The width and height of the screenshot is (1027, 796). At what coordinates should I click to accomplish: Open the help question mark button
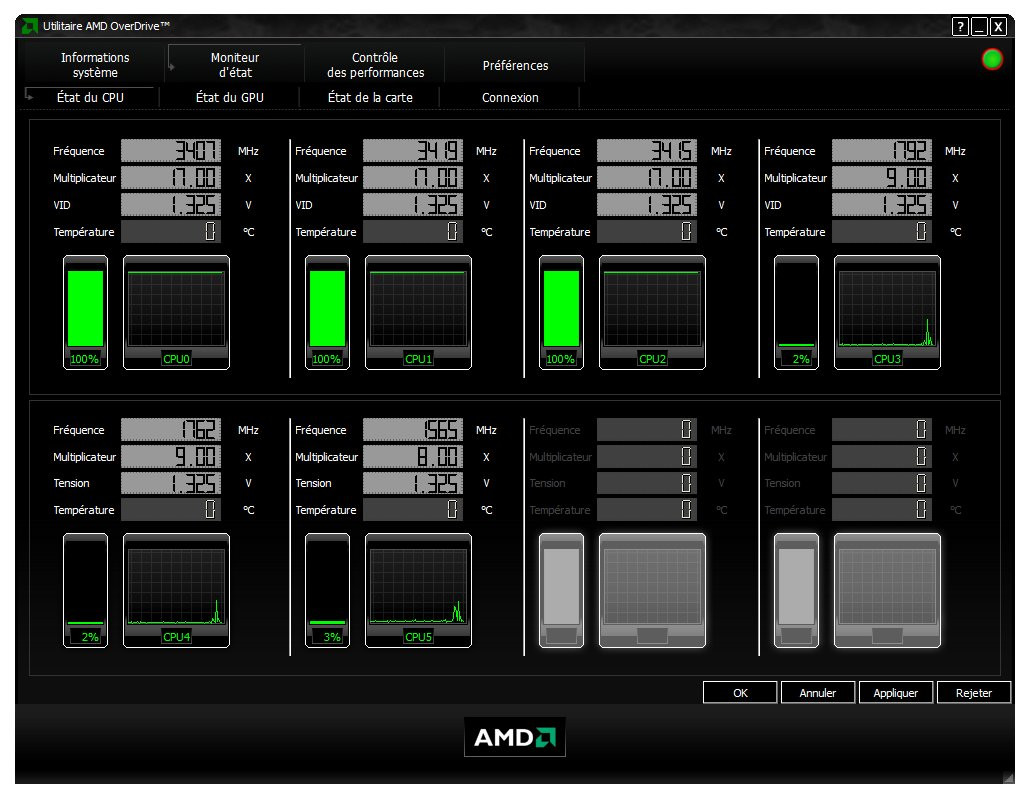click(960, 27)
